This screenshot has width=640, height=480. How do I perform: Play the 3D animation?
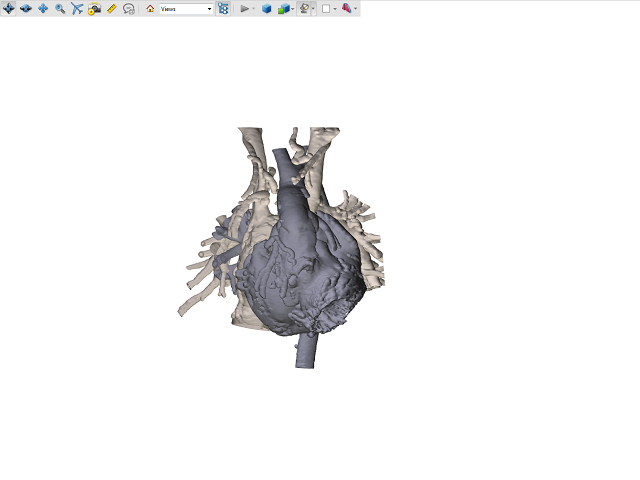click(244, 9)
